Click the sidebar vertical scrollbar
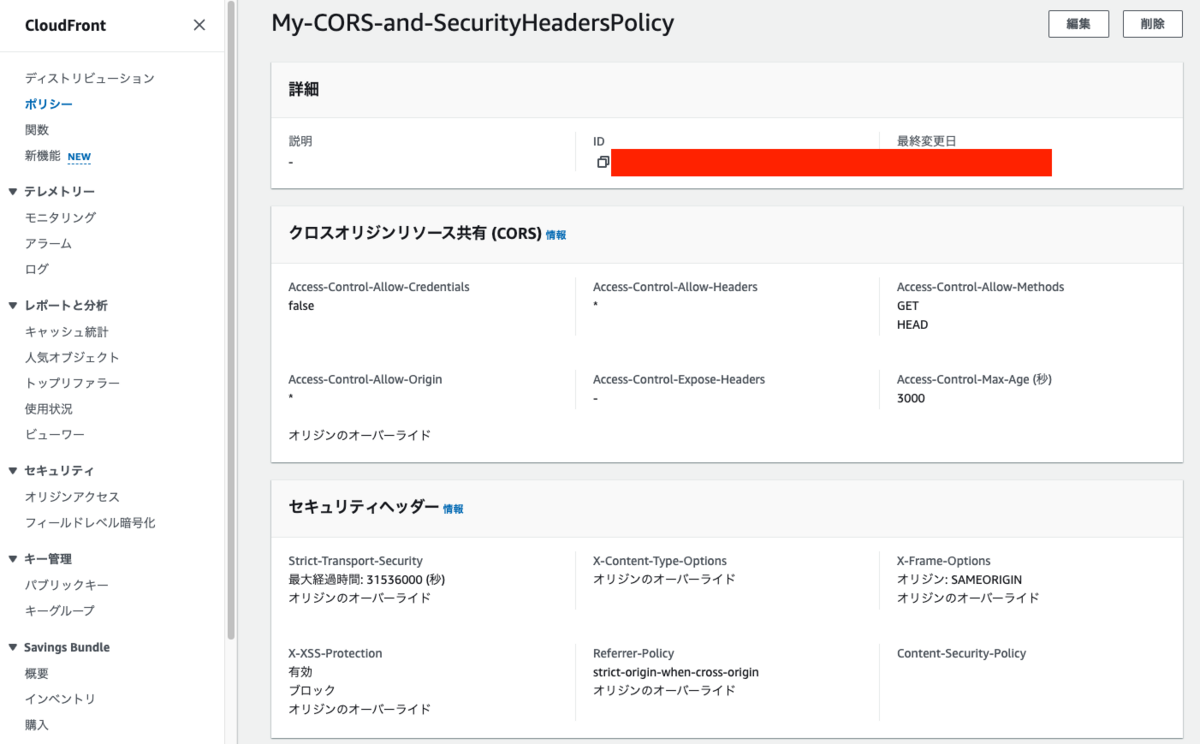1200x744 pixels. pyautogui.click(x=231, y=320)
